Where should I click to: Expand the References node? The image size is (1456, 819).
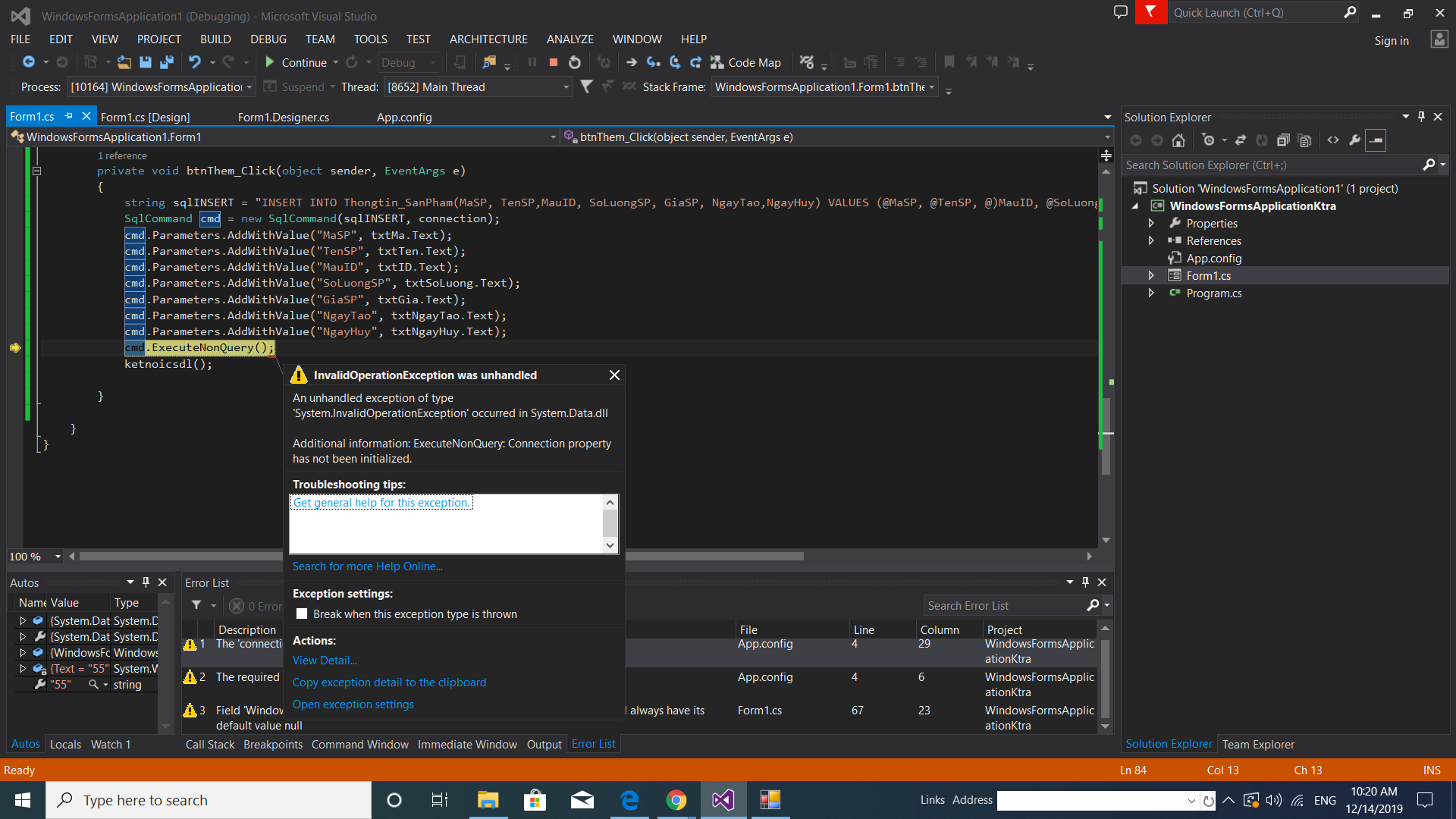point(1150,240)
